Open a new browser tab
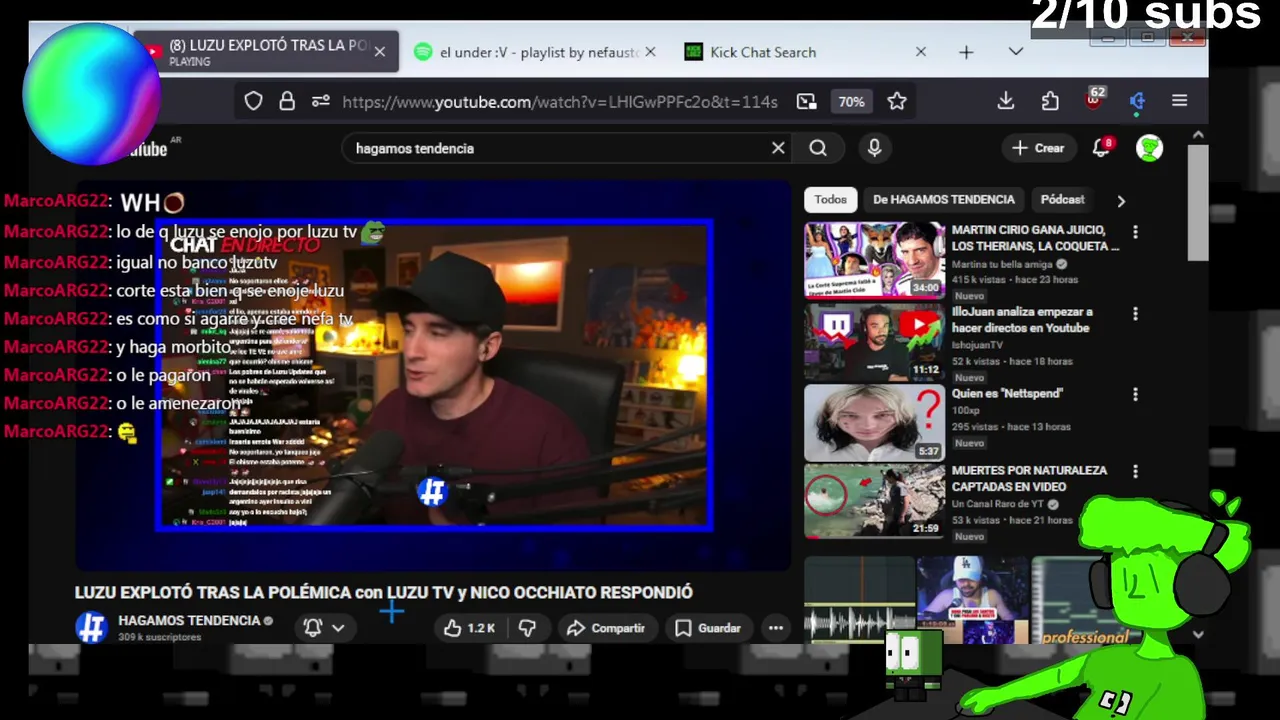This screenshot has height=720, width=1280. coord(966,52)
